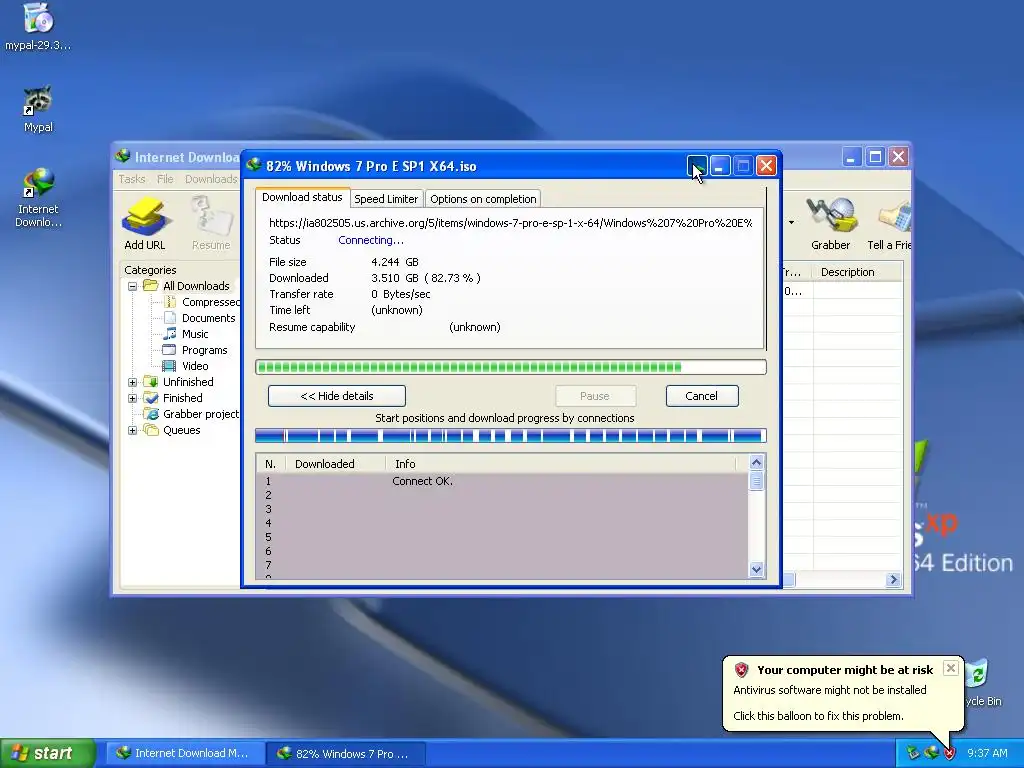Click the Hide details button
The image size is (1024, 768).
pyautogui.click(x=337, y=396)
